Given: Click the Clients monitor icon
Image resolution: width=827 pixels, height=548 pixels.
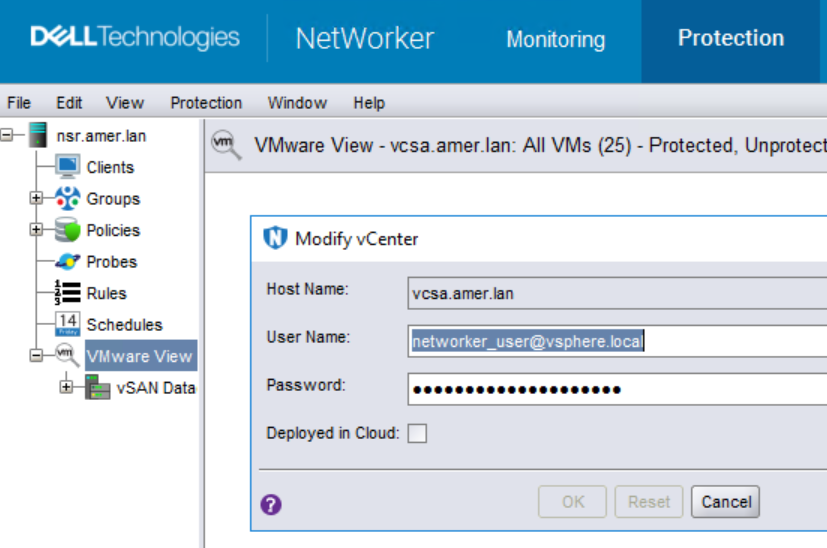Looking at the screenshot, I should coord(68,167).
